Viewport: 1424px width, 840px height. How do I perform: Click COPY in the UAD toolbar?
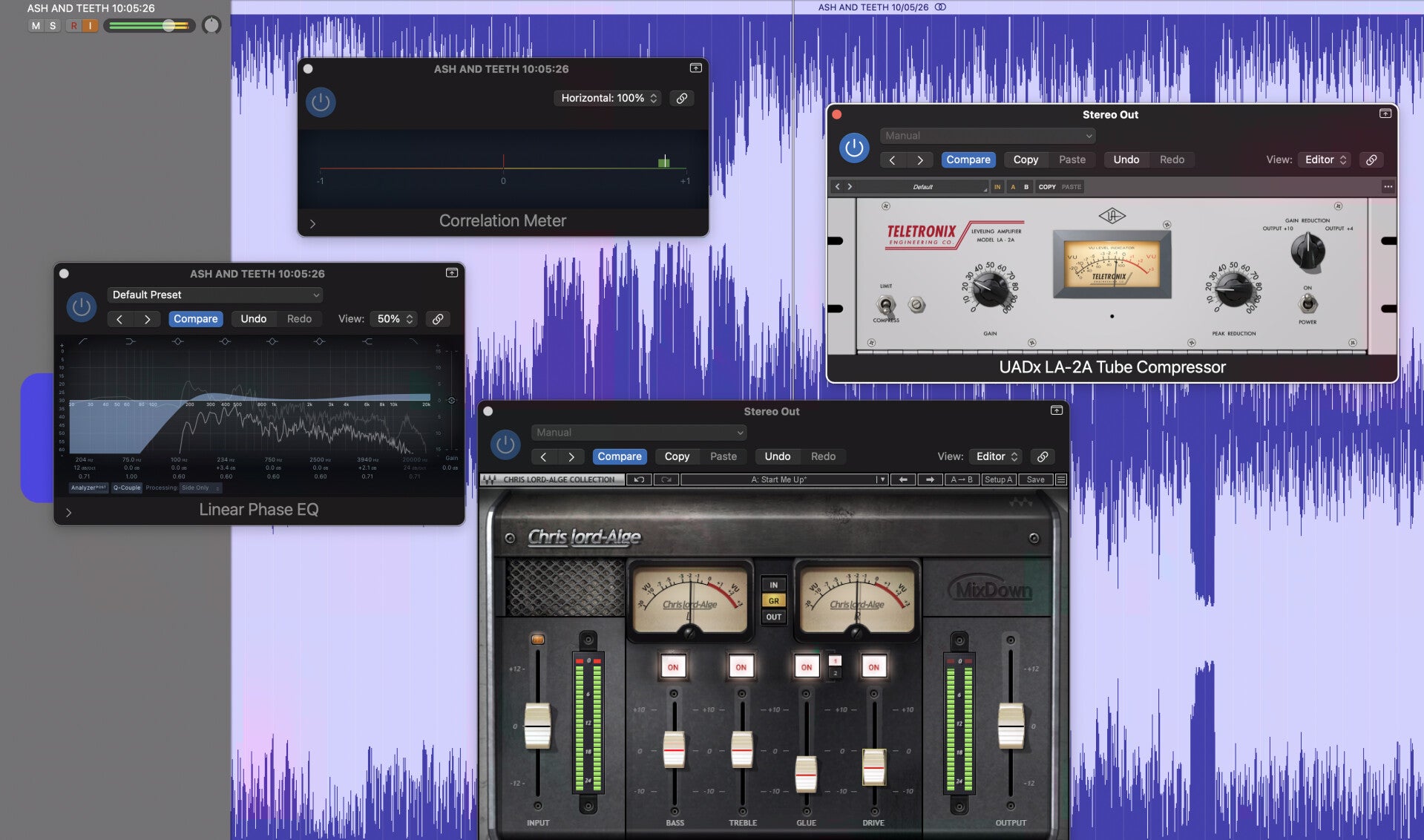pos(1047,187)
